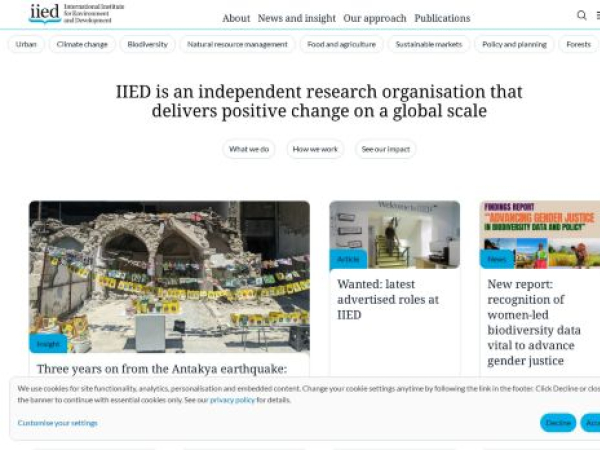Click the IIED independent research organisation heading
This screenshot has width=600, height=450.
pyautogui.click(x=319, y=101)
